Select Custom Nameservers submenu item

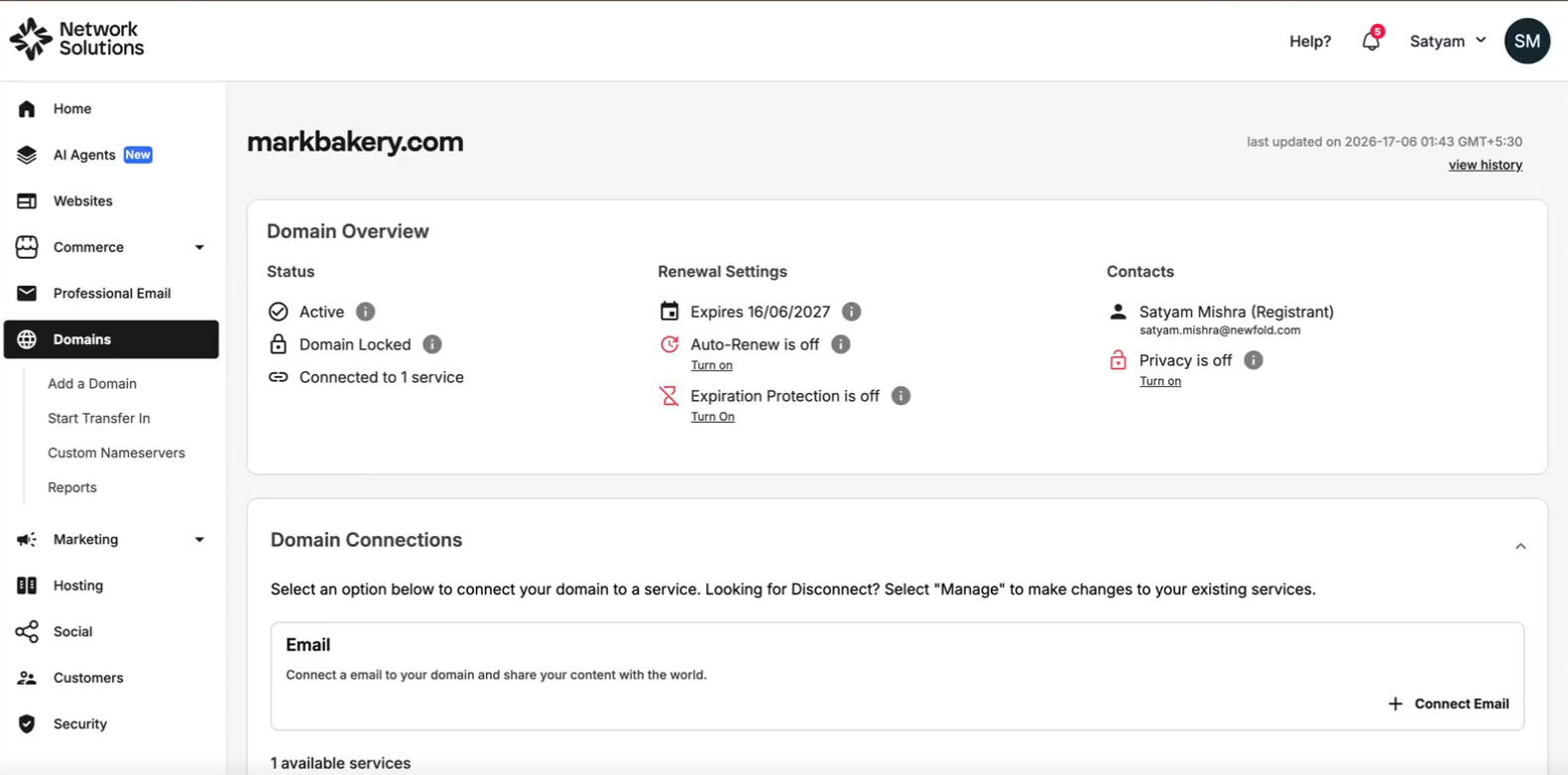[116, 452]
